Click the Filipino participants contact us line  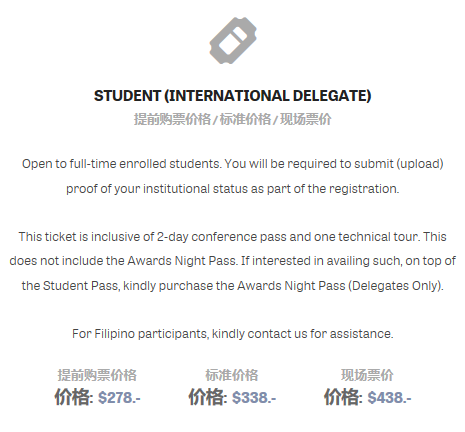tap(233, 334)
